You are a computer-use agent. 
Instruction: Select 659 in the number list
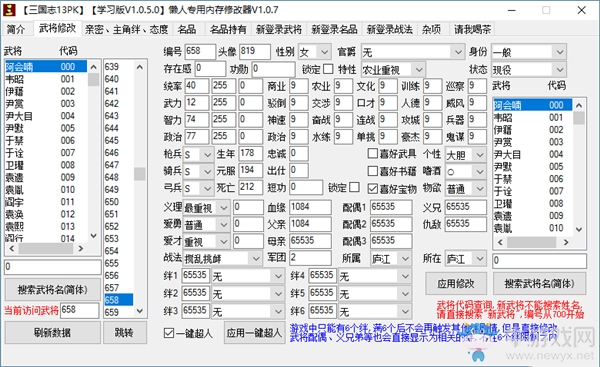[118, 312]
